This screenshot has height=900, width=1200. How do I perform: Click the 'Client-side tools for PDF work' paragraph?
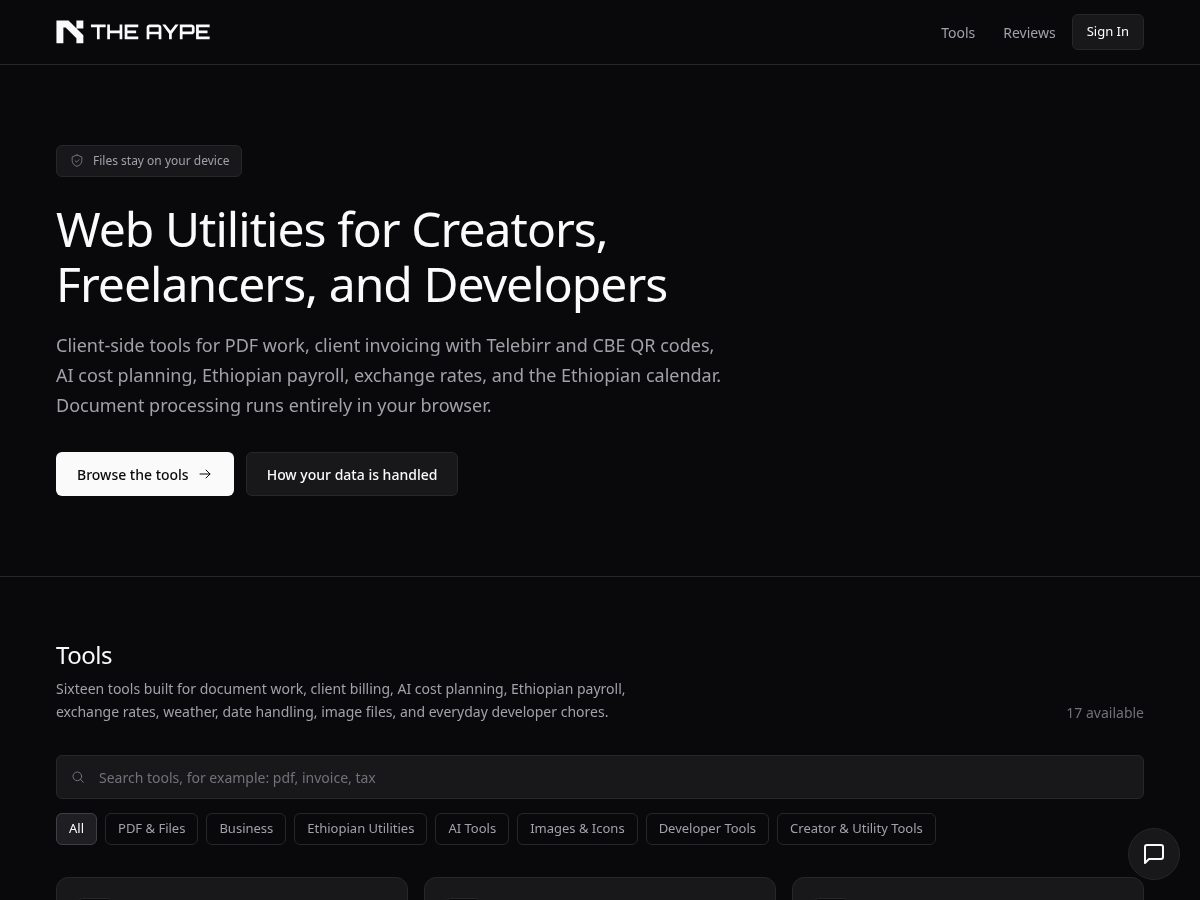coord(388,376)
